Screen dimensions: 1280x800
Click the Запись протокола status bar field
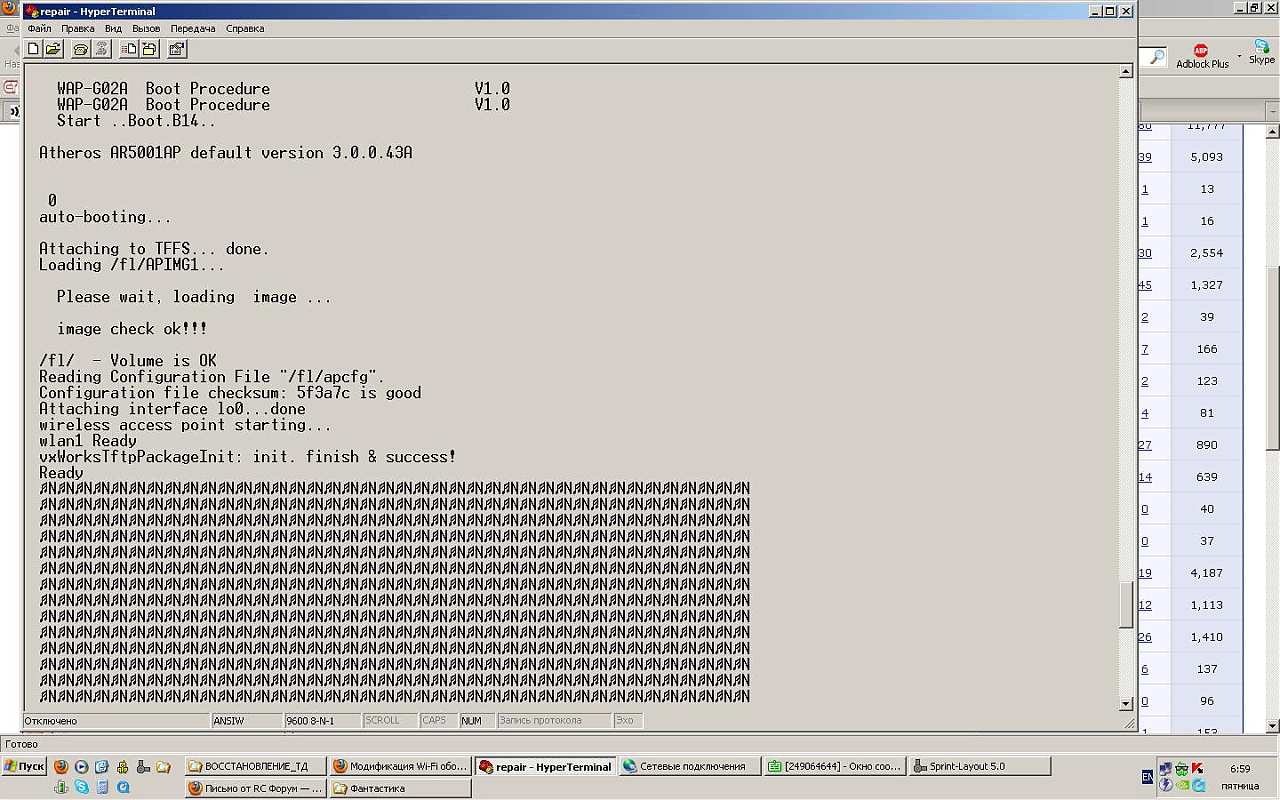coord(554,720)
